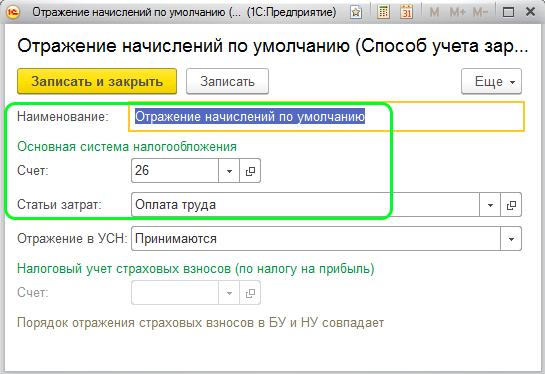The image size is (545, 374).
Task: Click the Статьи затрат label
Action: (x=59, y=204)
